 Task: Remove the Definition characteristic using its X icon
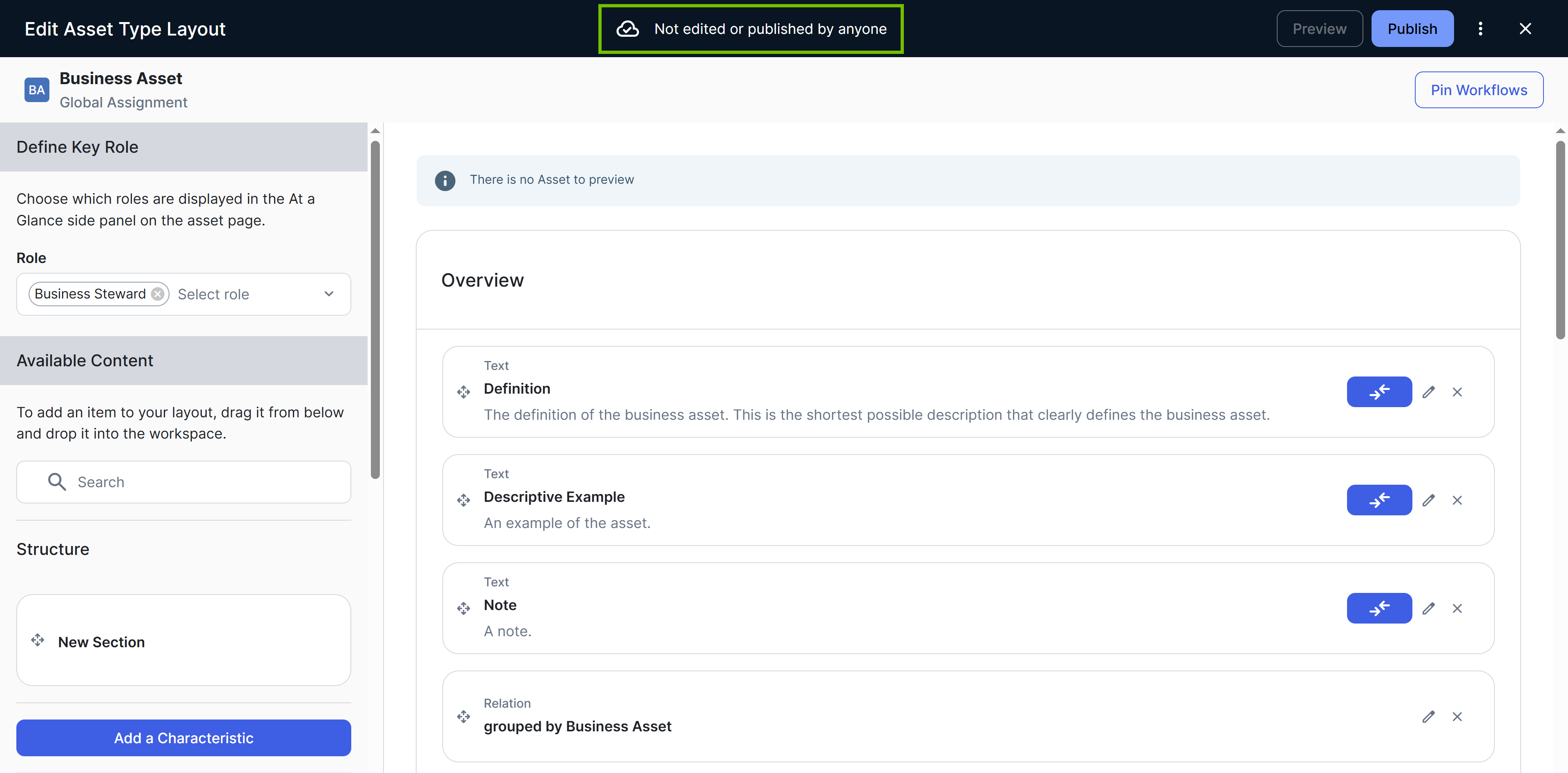1458,392
